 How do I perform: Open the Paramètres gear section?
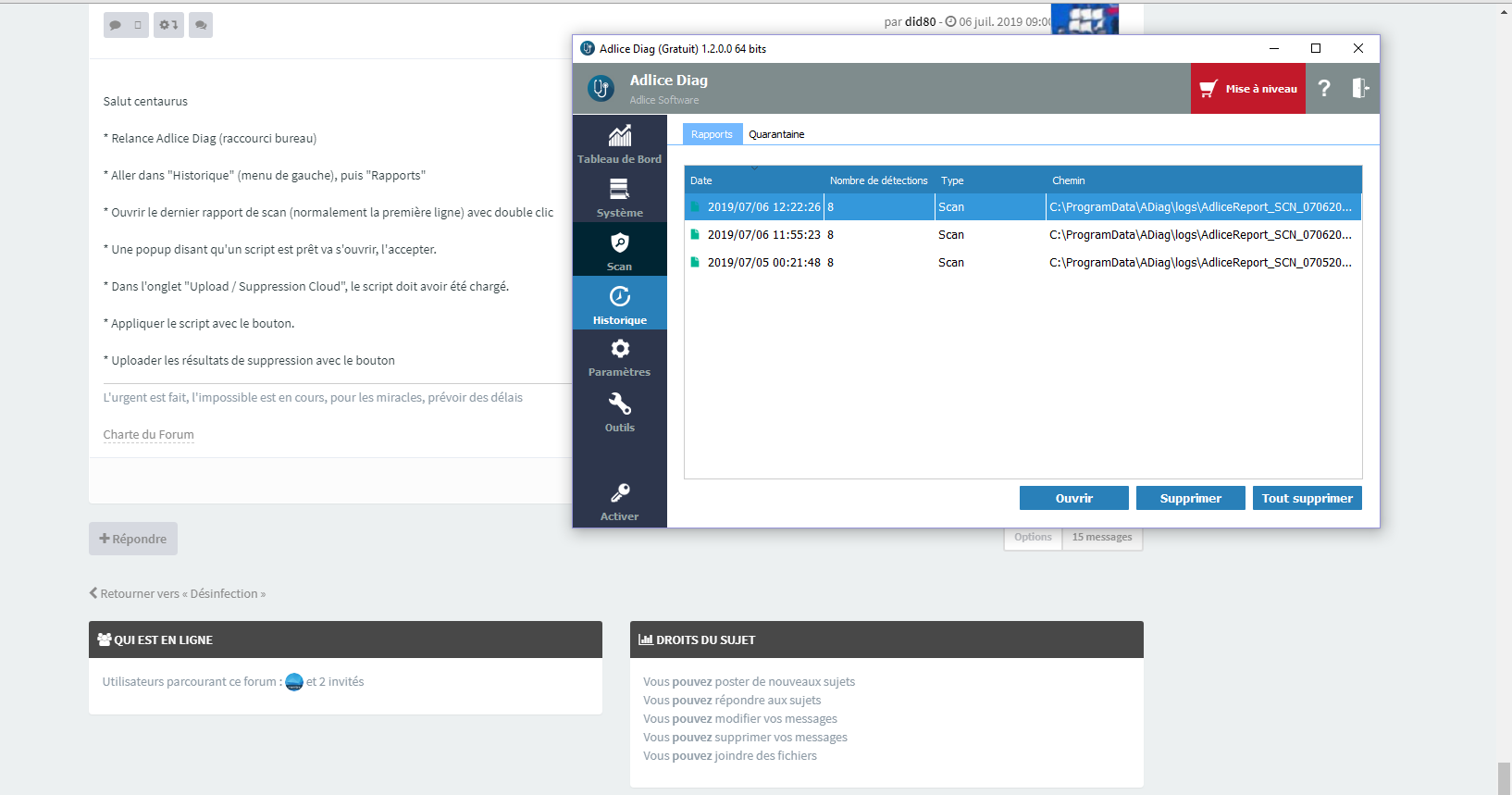pos(619,356)
